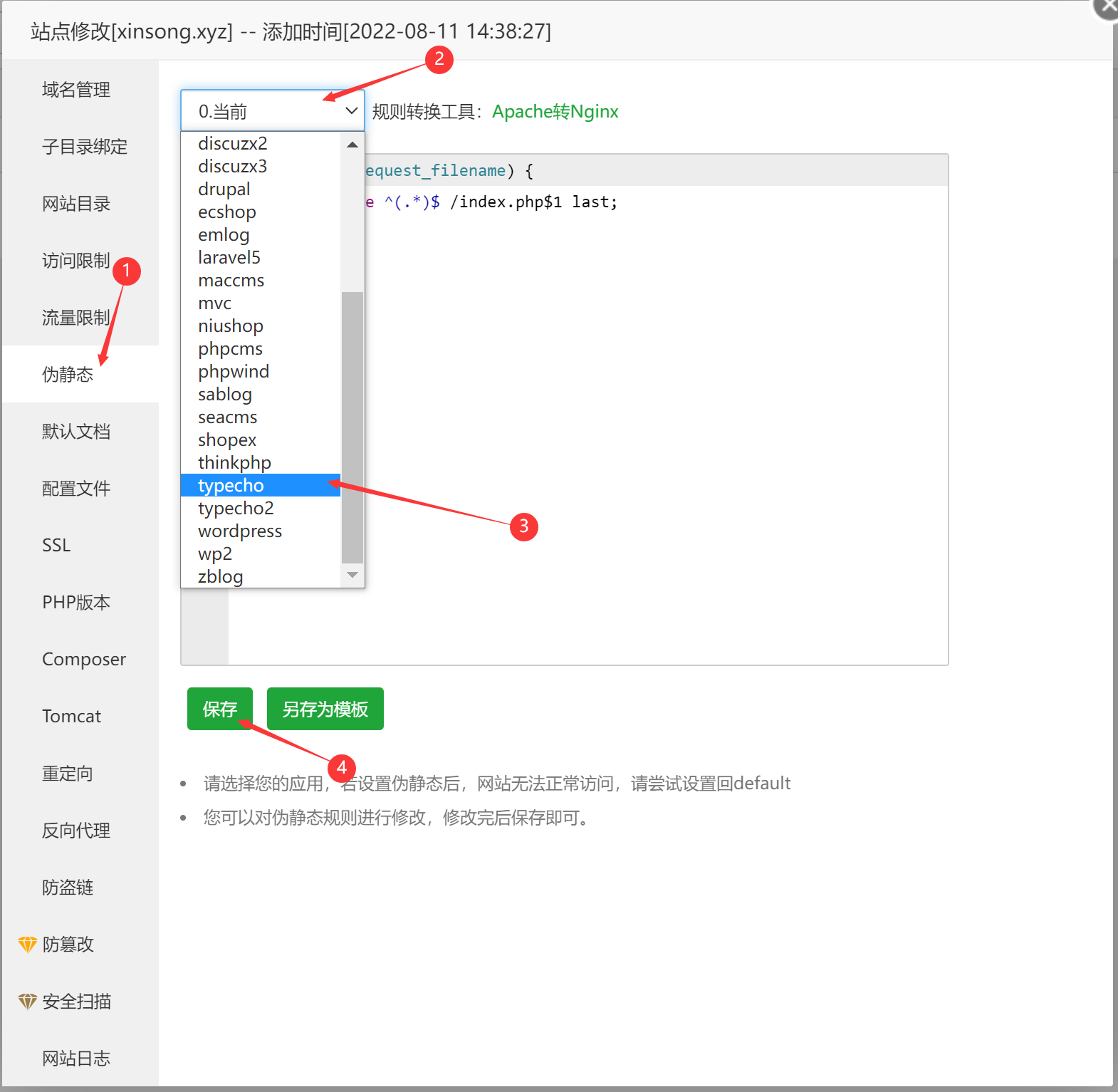Close the site modification dialog
This screenshot has height=1092, width=1118.
(x=1108, y=7)
